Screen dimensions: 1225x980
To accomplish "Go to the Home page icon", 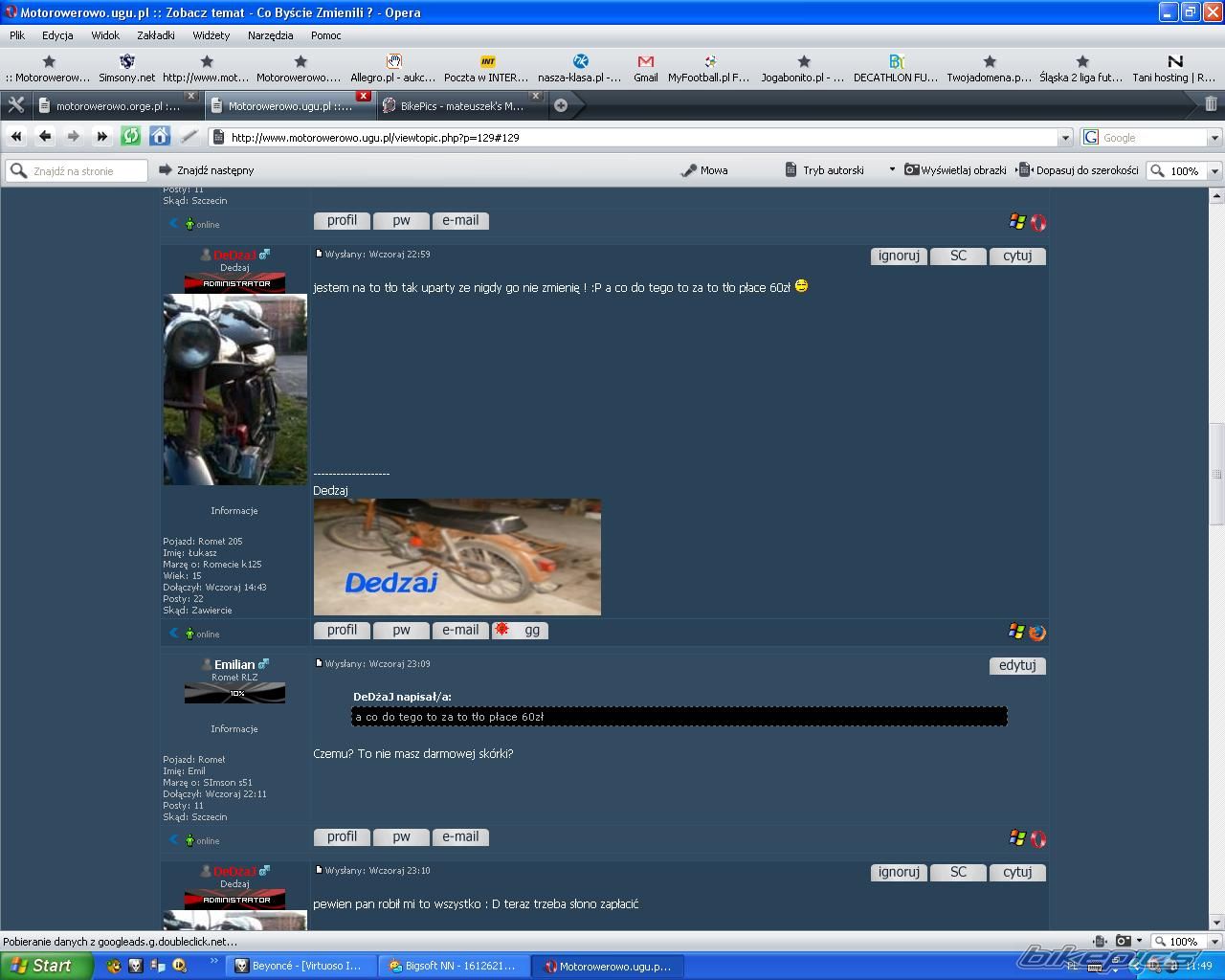I will click(160, 137).
